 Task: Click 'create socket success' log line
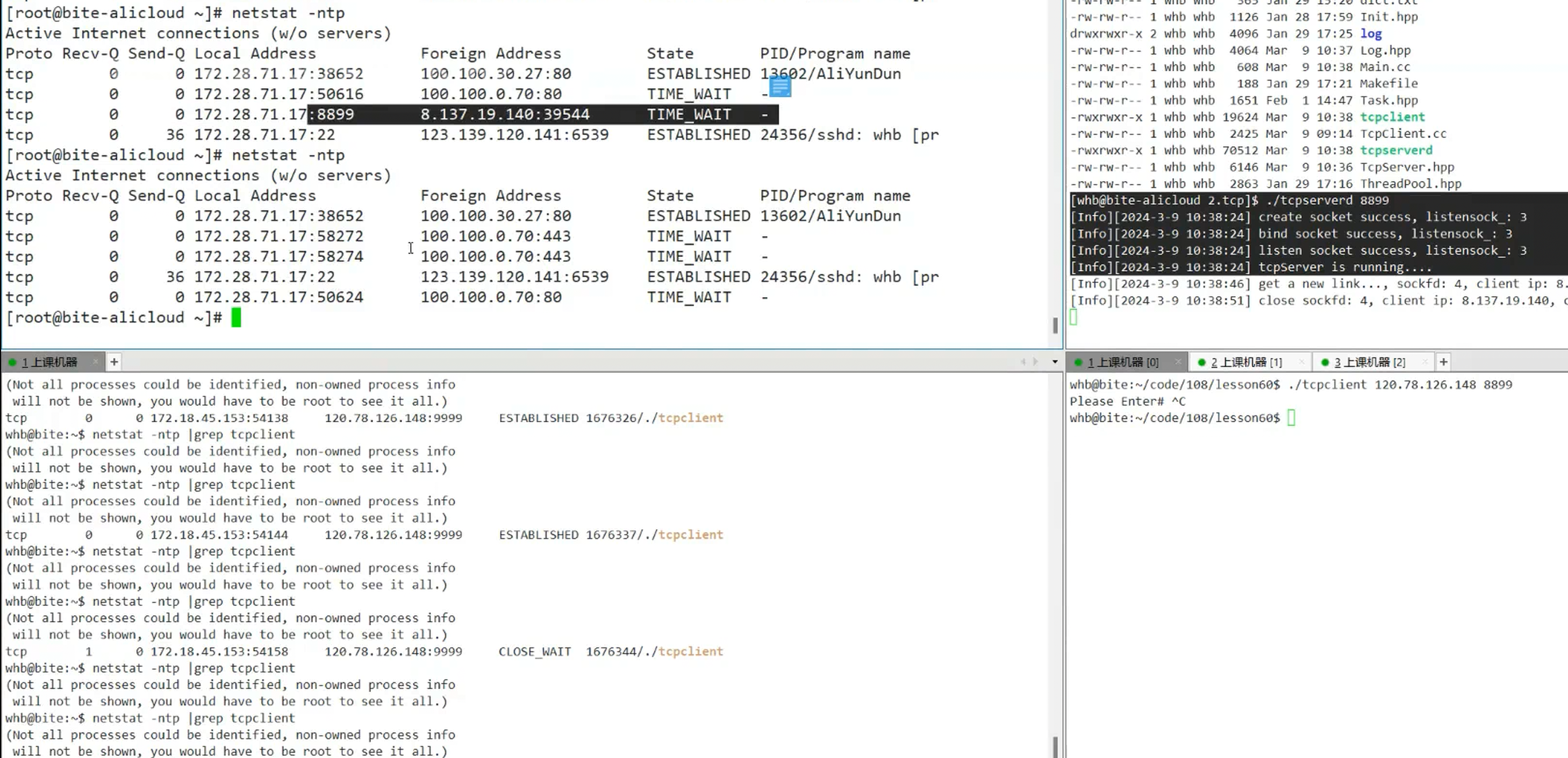(x=1298, y=217)
